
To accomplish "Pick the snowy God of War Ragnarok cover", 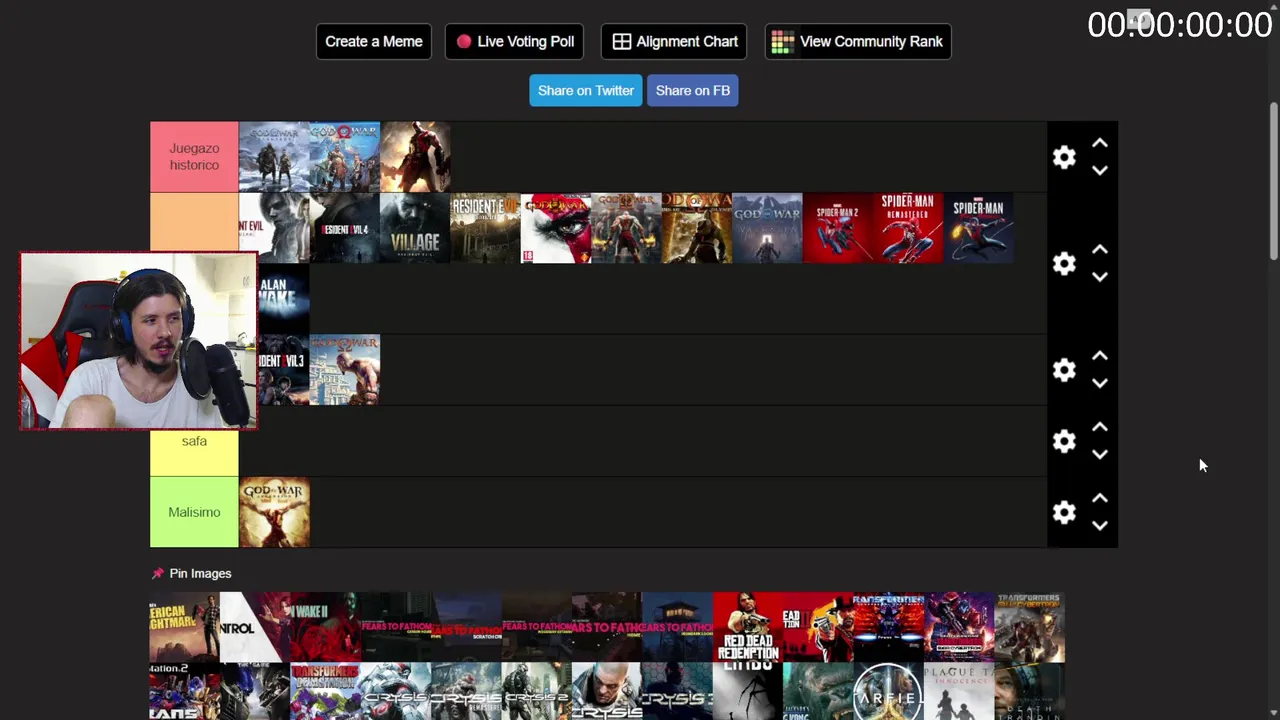I will coord(274,157).
